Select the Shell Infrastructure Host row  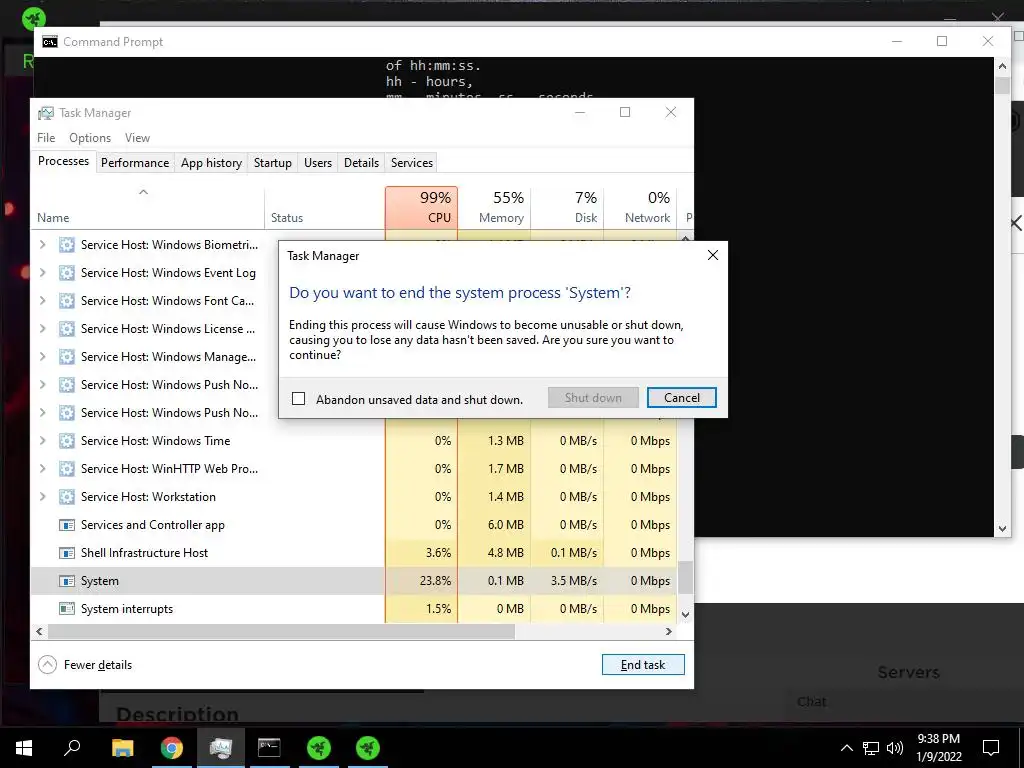point(354,553)
